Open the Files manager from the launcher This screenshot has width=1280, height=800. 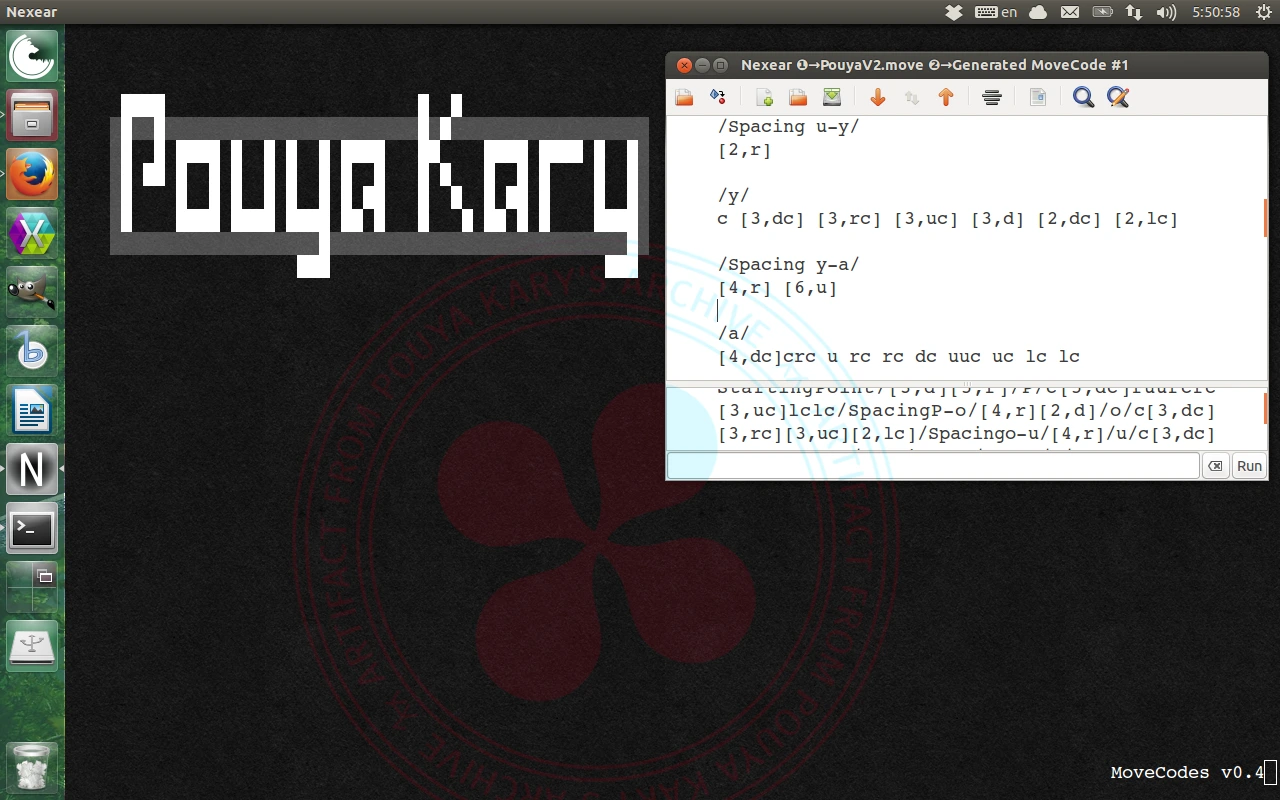(x=32, y=115)
